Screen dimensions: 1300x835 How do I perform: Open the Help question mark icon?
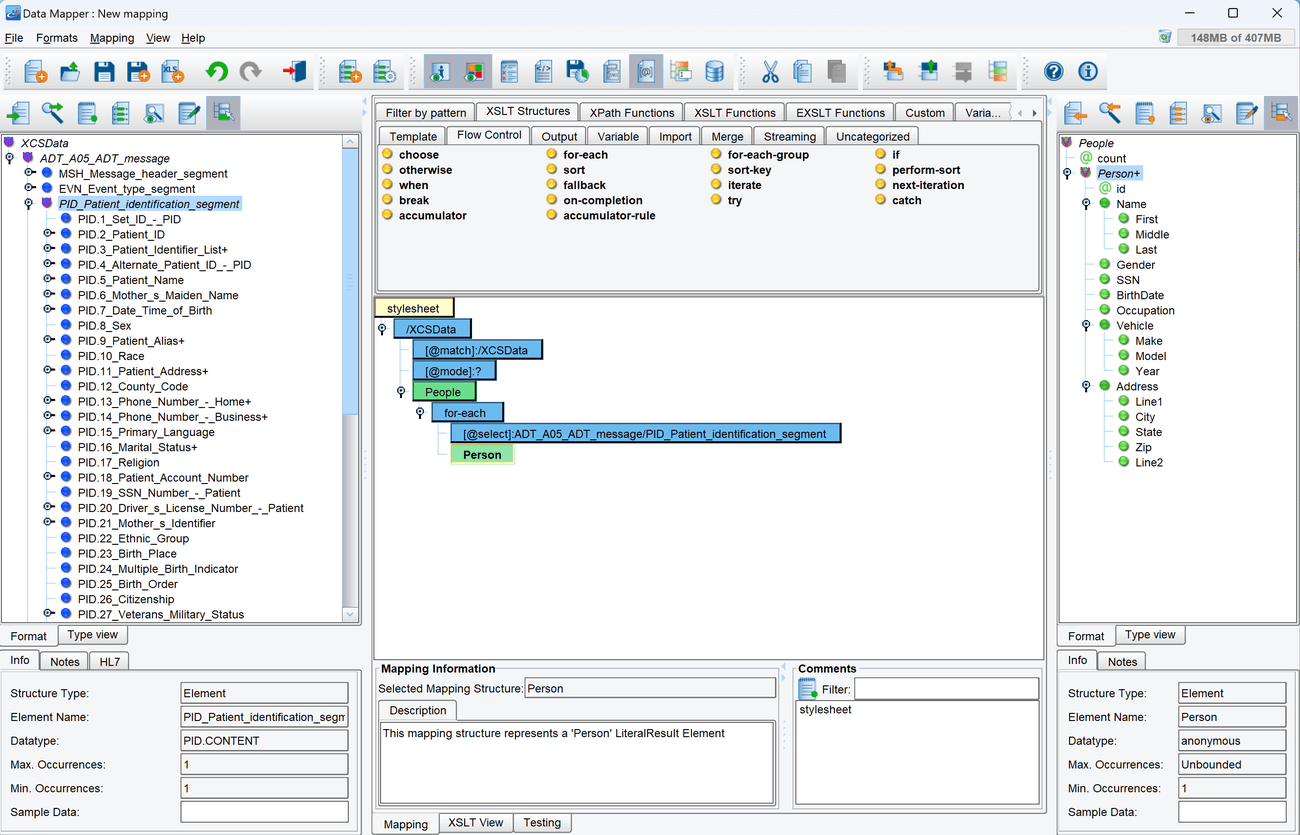pyautogui.click(x=1053, y=71)
